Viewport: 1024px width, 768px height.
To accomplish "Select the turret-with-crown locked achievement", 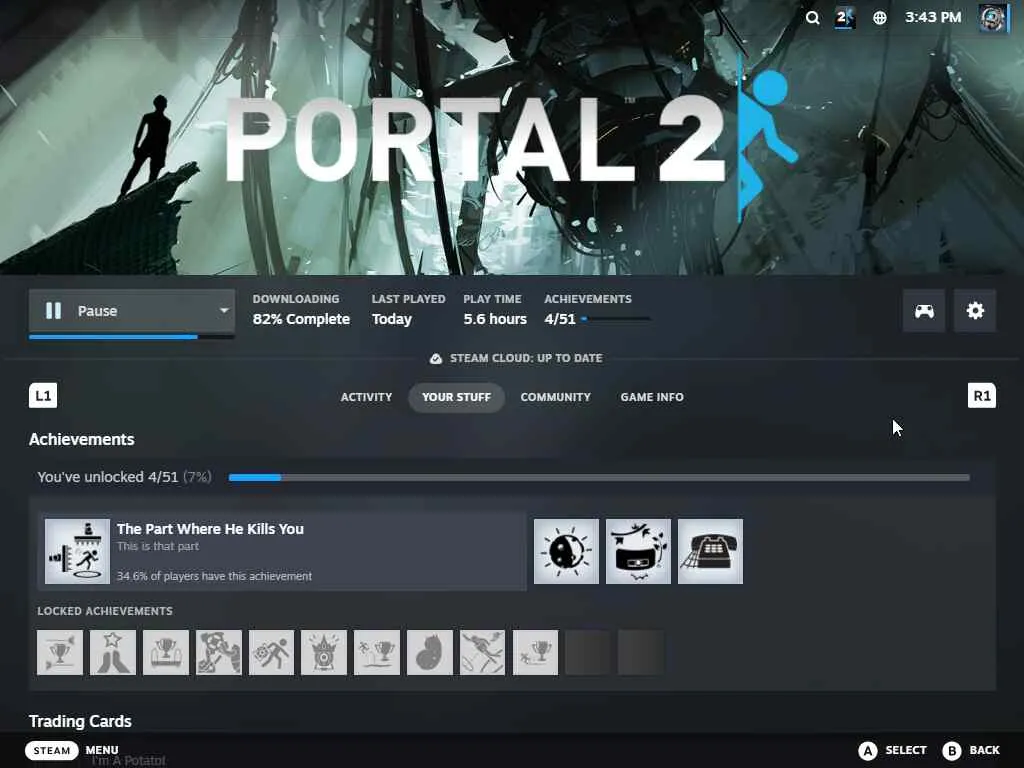I will pyautogui.click(x=324, y=652).
